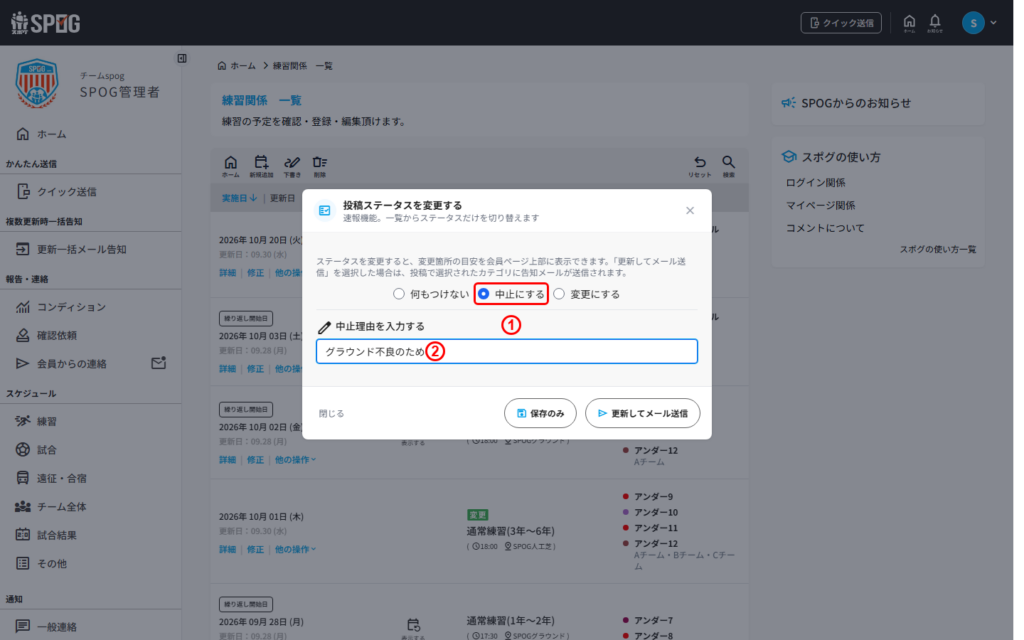
Task: Click ホーム breadcrumb link
Action: pos(236,66)
